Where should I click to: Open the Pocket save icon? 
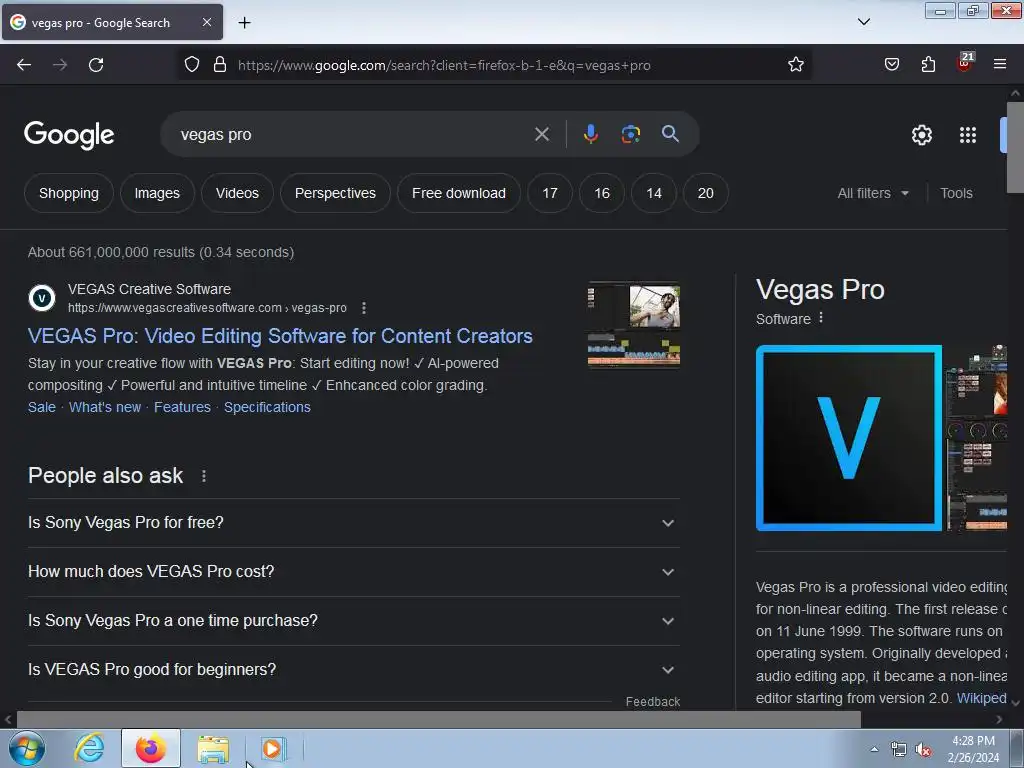pos(891,65)
